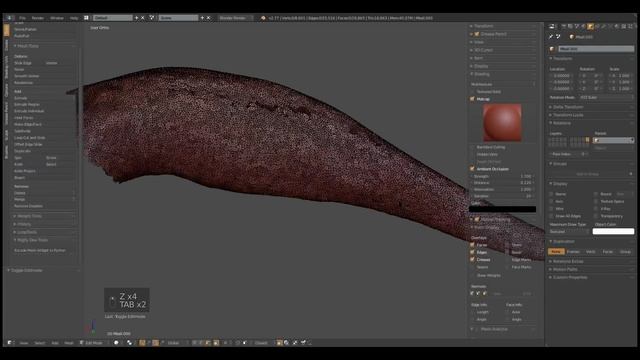This screenshot has width=640, height=360.
Task: Open the File menu
Action: click(x=22, y=18)
